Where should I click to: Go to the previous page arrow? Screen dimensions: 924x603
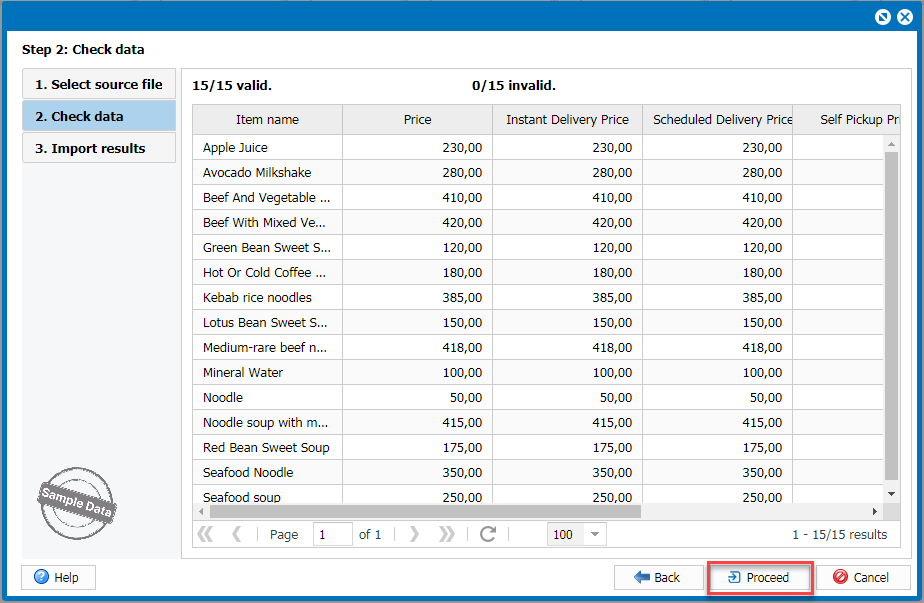click(x=237, y=534)
